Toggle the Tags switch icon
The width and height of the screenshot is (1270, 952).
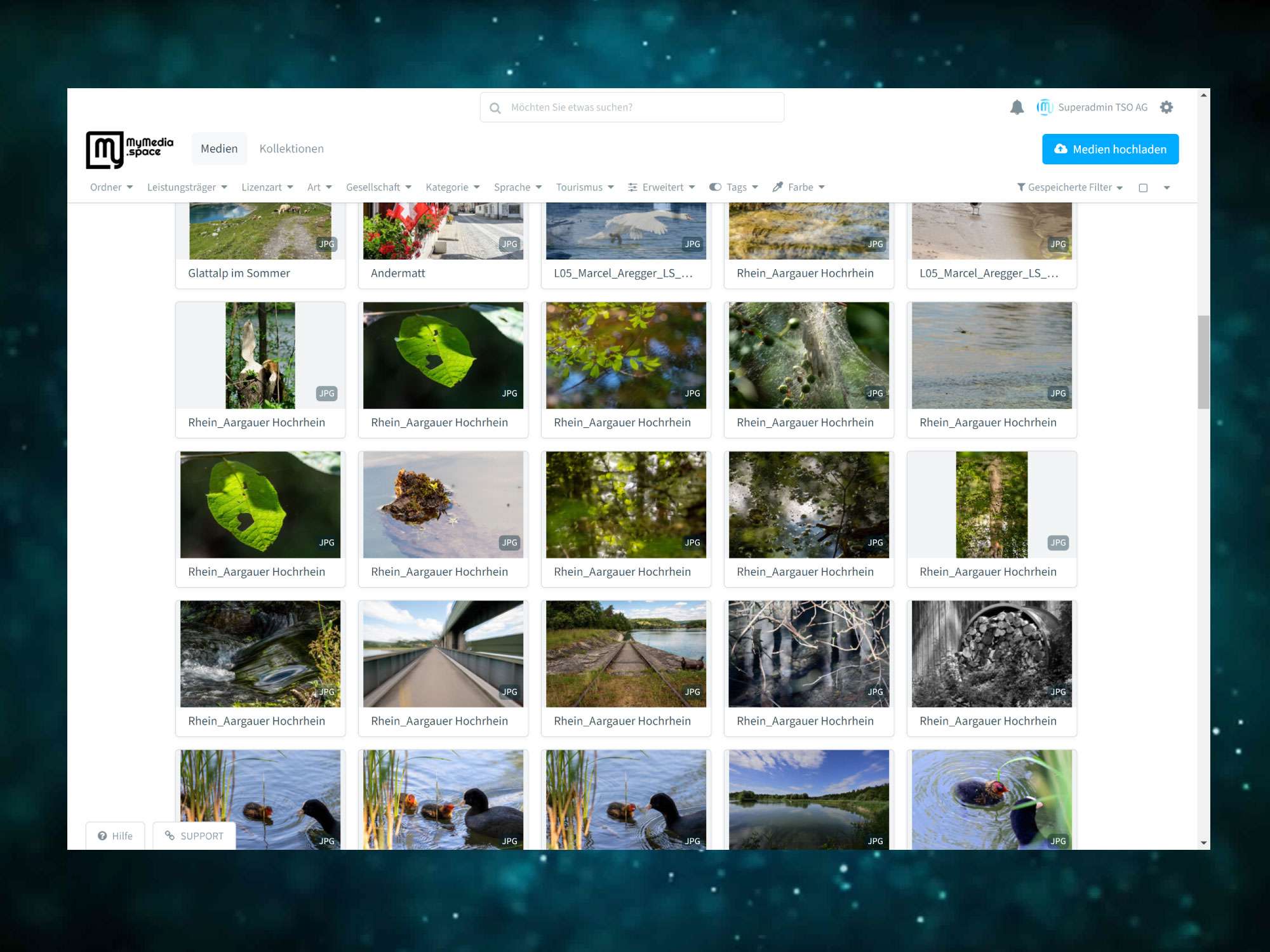715,187
